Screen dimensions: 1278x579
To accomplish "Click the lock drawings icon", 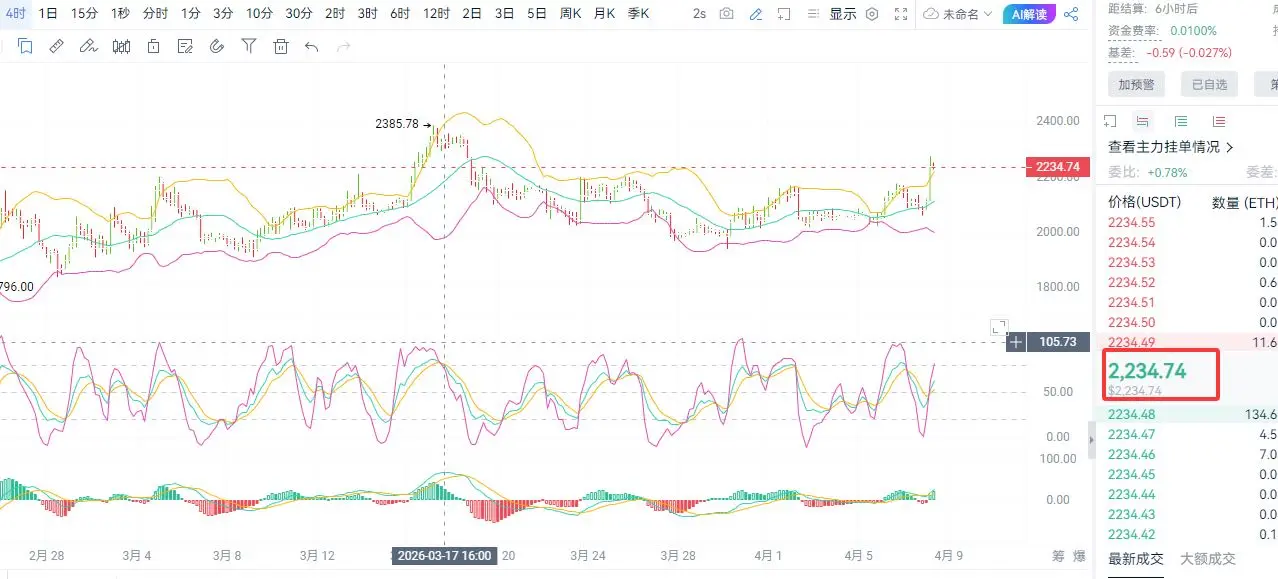I will (153, 46).
